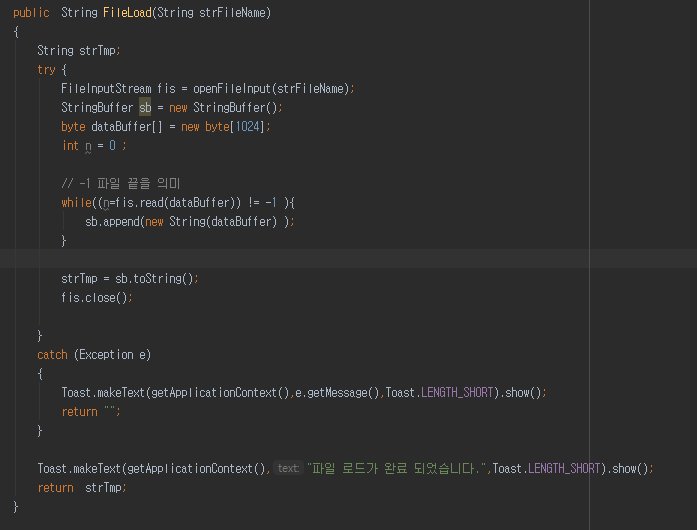This screenshot has height=530, width=697.
Task: Click the 'byte dataBuffer[]' declaration
Action: coord(112,127)
